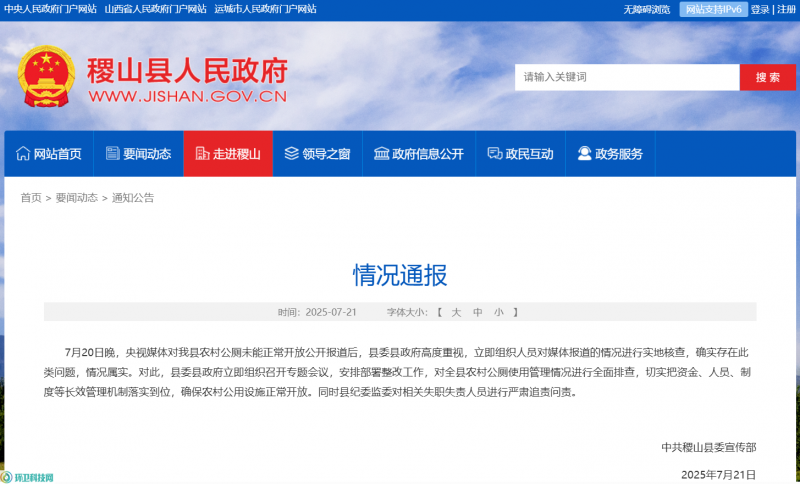
Task: Set font size to 大
Action: 456,312
